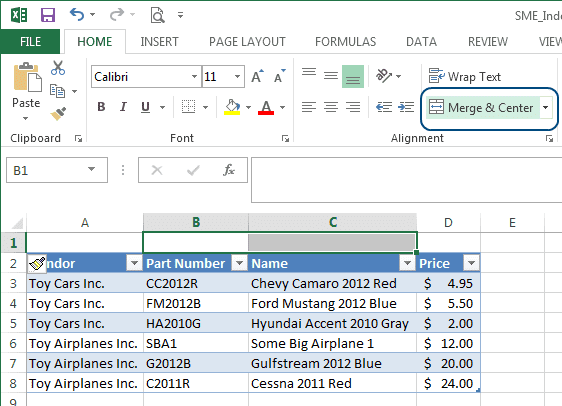The image size is (562, 406).
Task: Click the Save icon in quick access toolbar
Action: (48, 15)
